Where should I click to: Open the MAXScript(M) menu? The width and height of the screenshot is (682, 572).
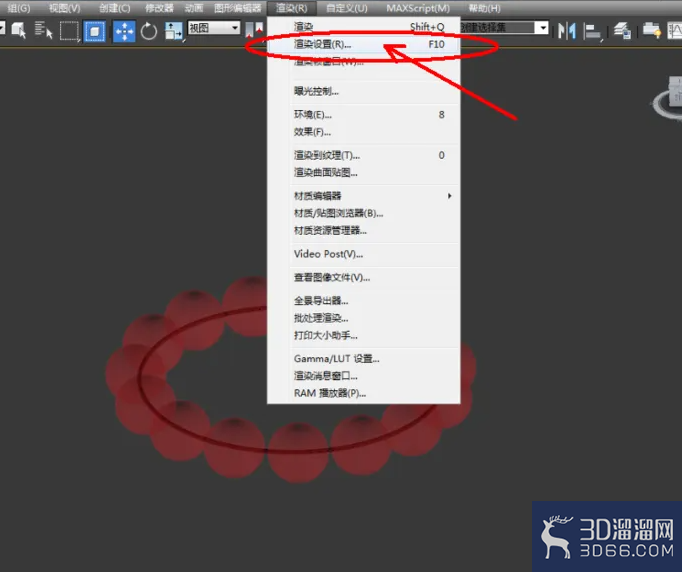tap(418, 8)
